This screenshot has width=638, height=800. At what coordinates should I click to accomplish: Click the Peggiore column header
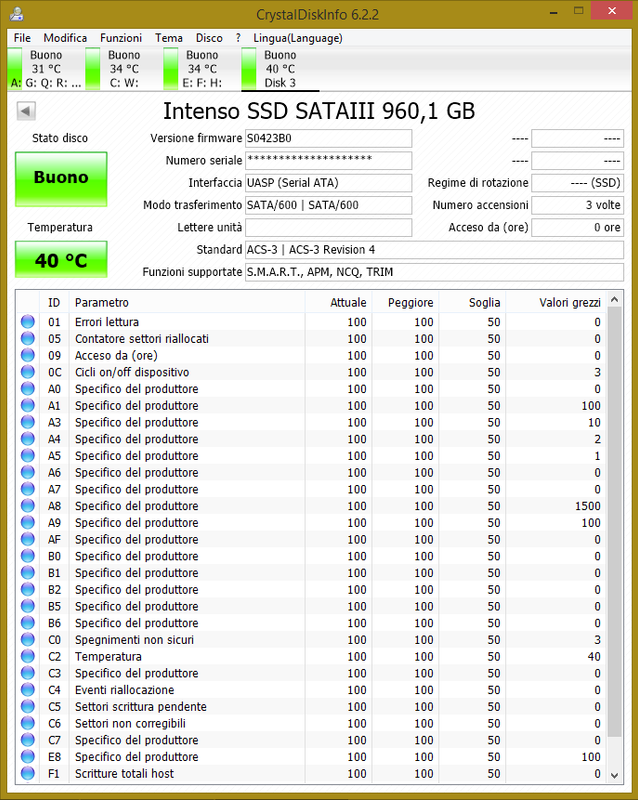(x=405, y=303)
